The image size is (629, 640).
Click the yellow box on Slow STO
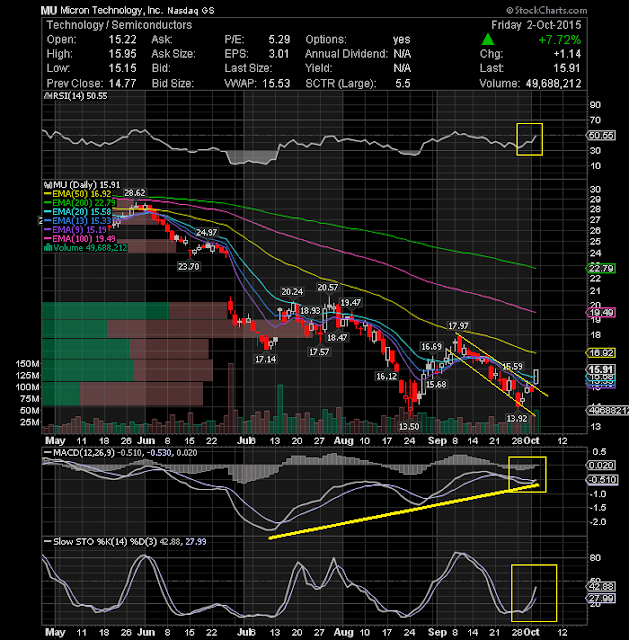(534, 593)
